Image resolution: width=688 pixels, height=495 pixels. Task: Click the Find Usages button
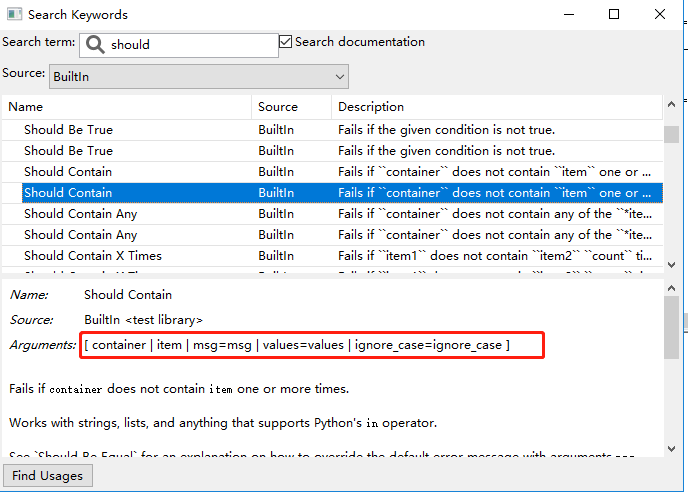[x=47, y=476]
